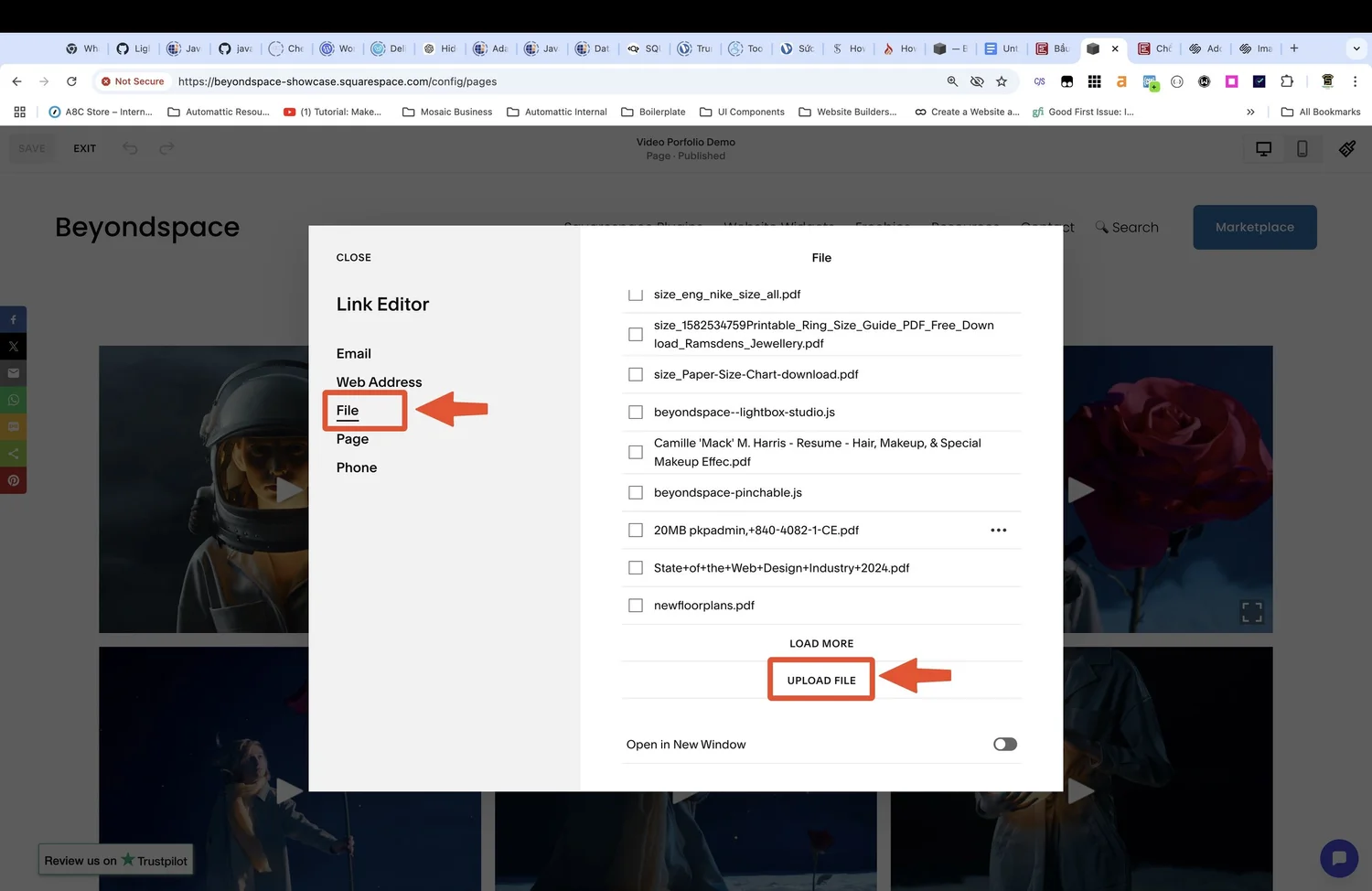Share the page on Pinterest
Image resolution: width=1372 pixels, height=891 pixels.
point(13,480)
